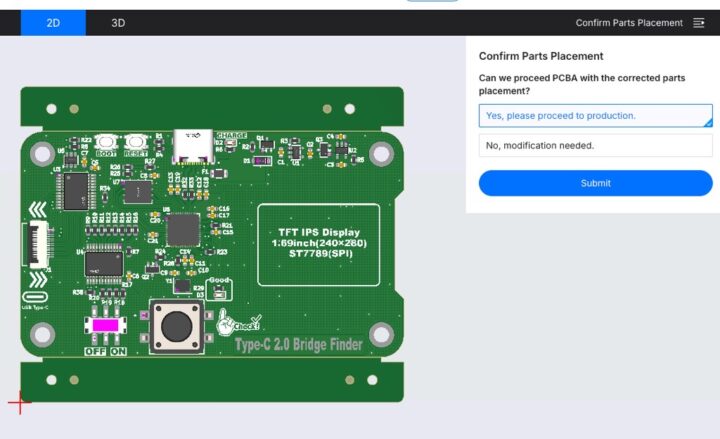Click the BOOT button on the board

point(105,146)
